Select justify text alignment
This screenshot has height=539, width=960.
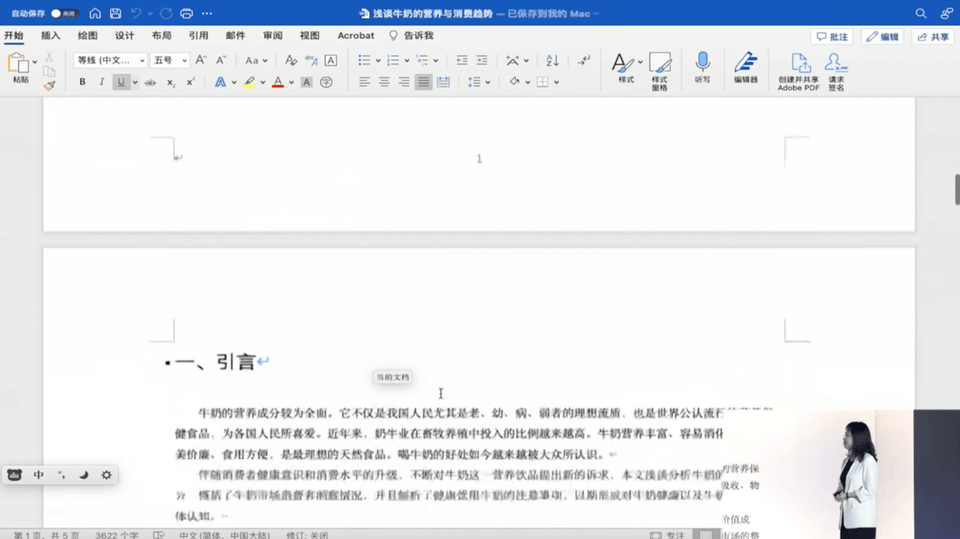[424, 82]
